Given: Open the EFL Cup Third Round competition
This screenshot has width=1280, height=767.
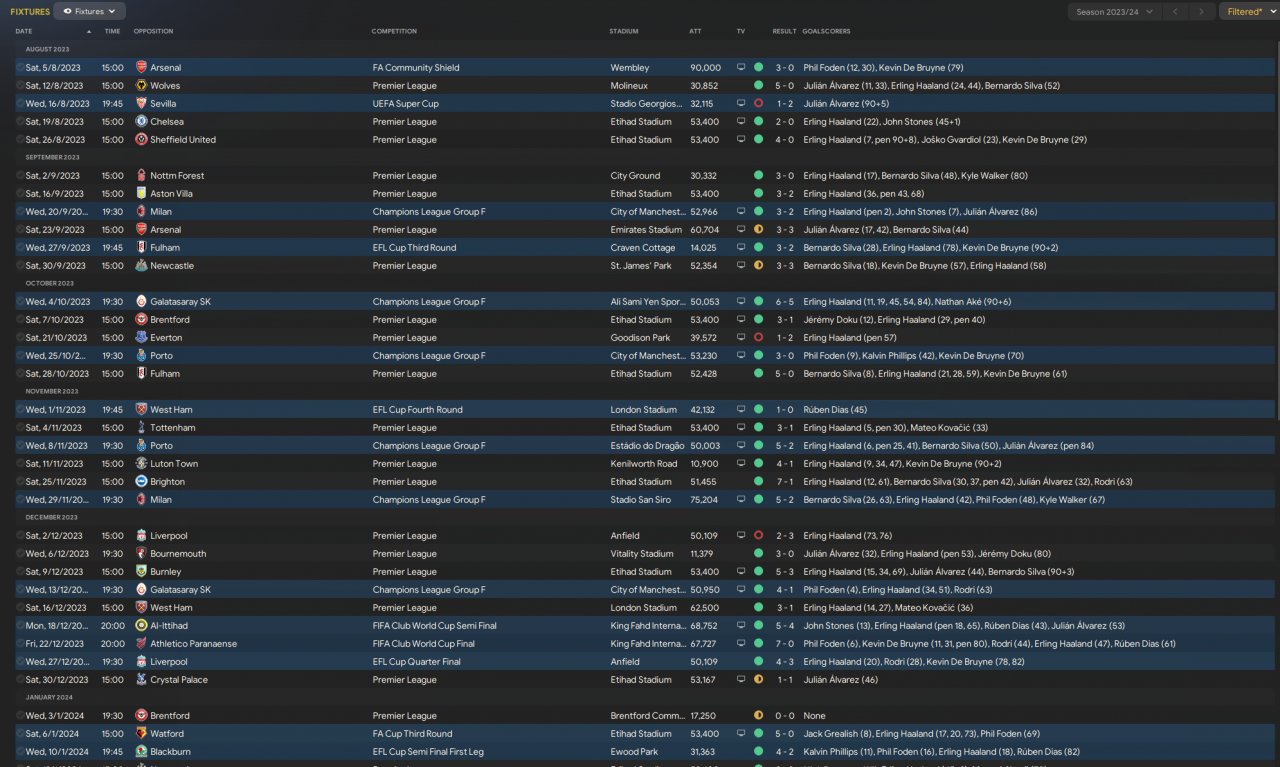Looking at the screenshot, I should (414, 248).
